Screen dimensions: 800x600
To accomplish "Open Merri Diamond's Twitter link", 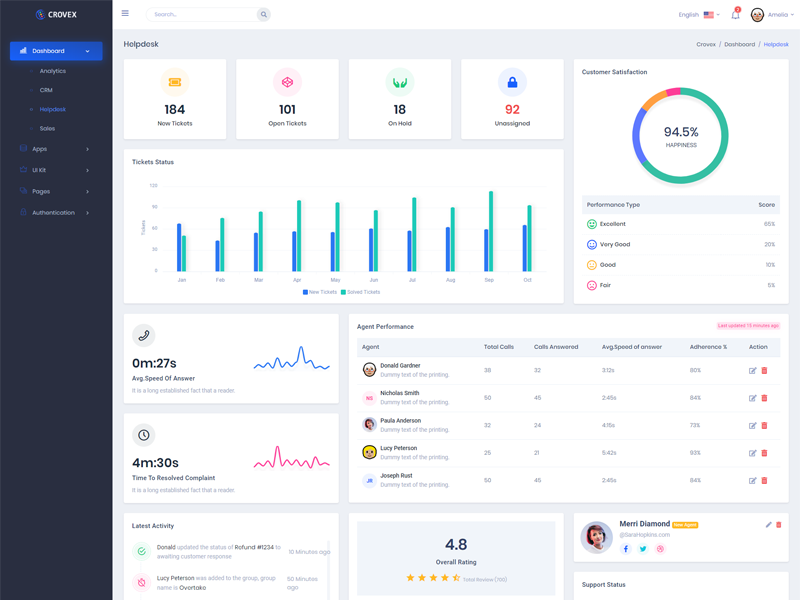I will [x=643, y=549].
